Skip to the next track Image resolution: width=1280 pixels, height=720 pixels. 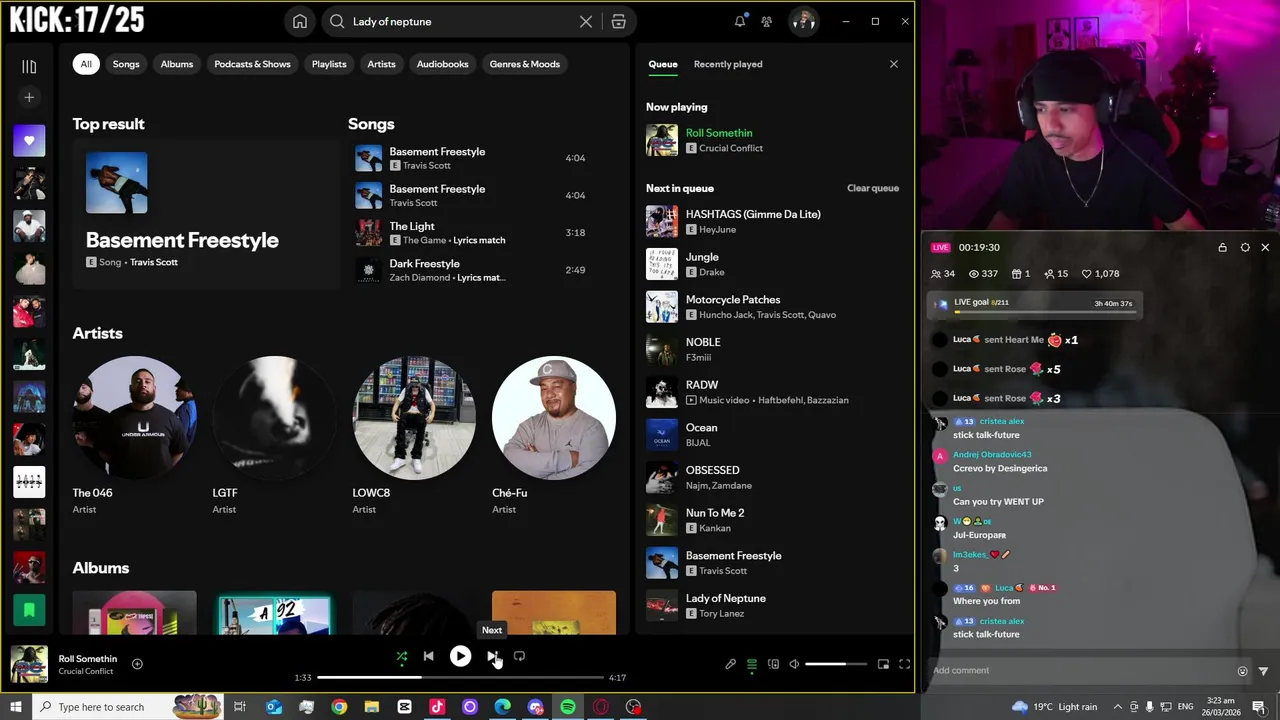492,656
